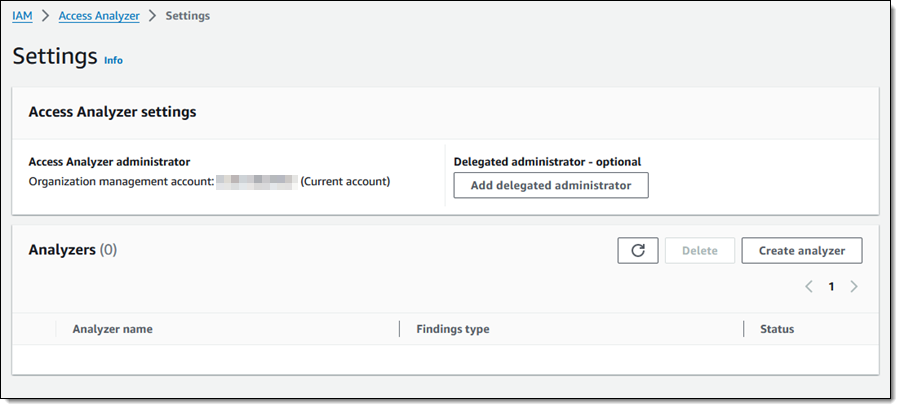Click the Analyzers (0) heading
The image size is (901, 409).
pyautogui.click(x=73, y=250)
